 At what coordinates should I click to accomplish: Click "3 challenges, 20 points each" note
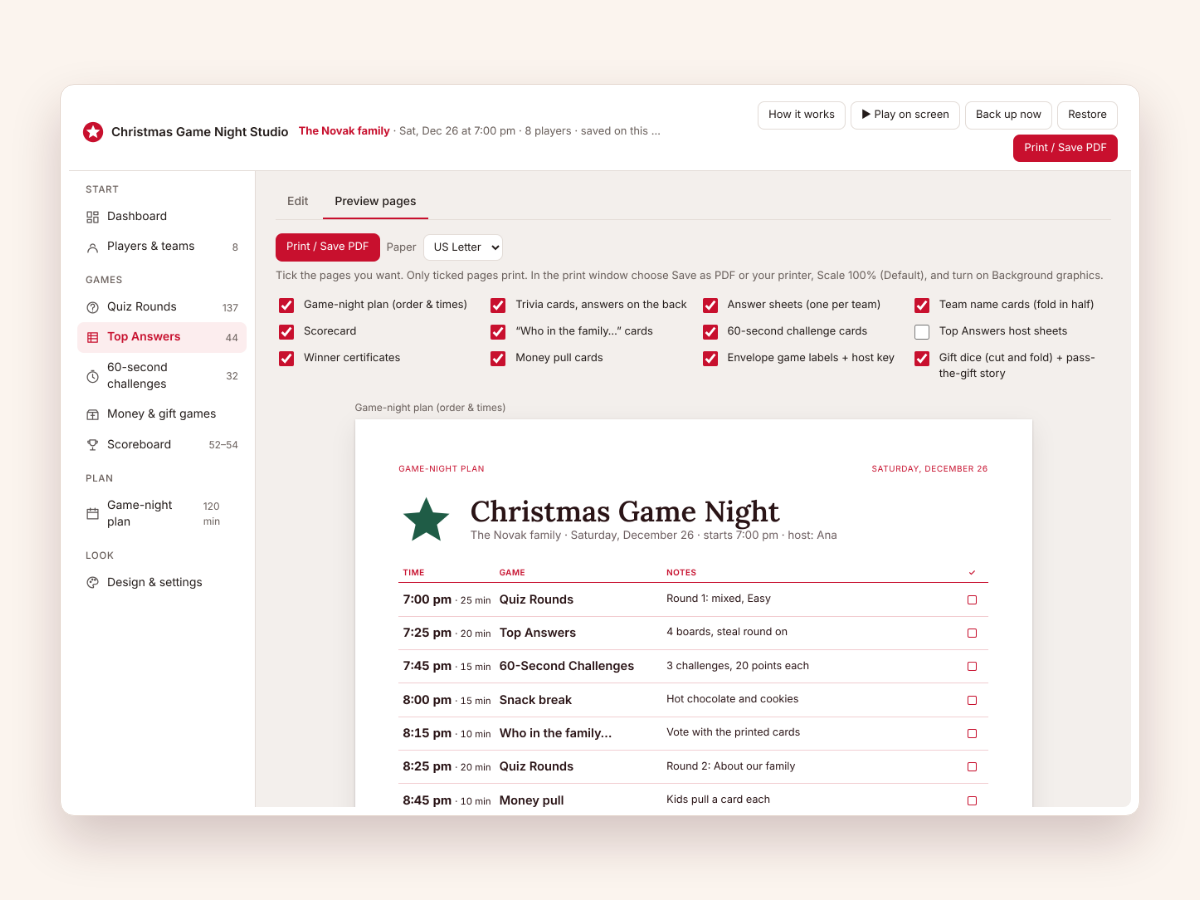[738, 665]
